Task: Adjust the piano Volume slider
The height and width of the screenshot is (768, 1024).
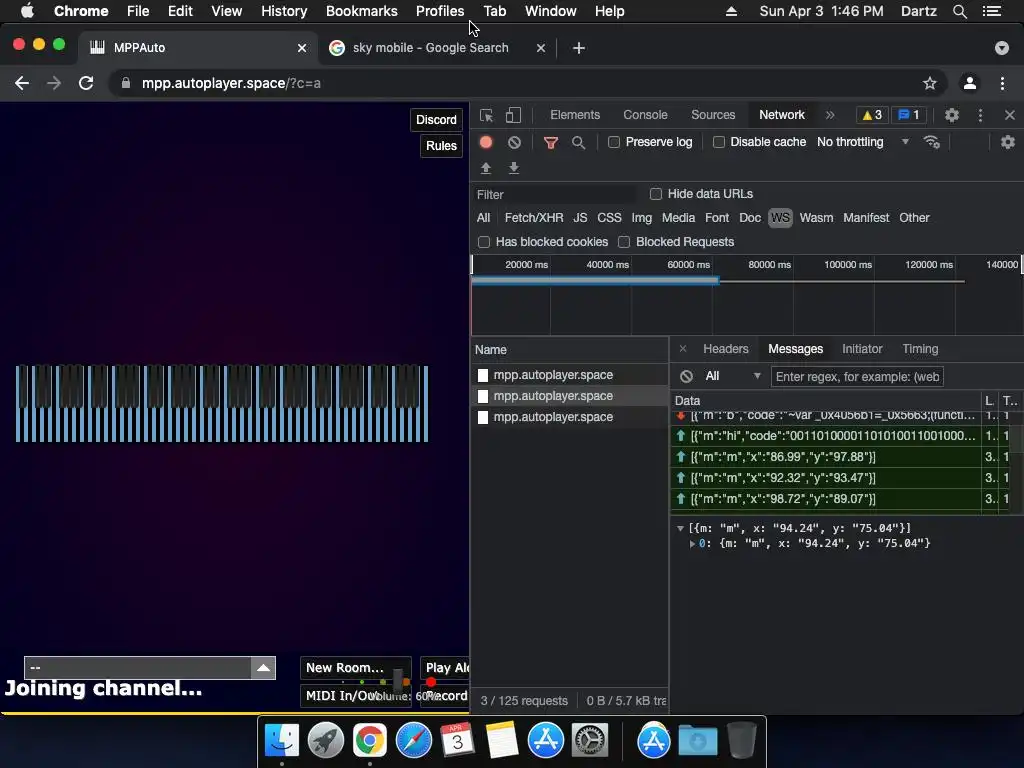Action: [x=398, y=682]
